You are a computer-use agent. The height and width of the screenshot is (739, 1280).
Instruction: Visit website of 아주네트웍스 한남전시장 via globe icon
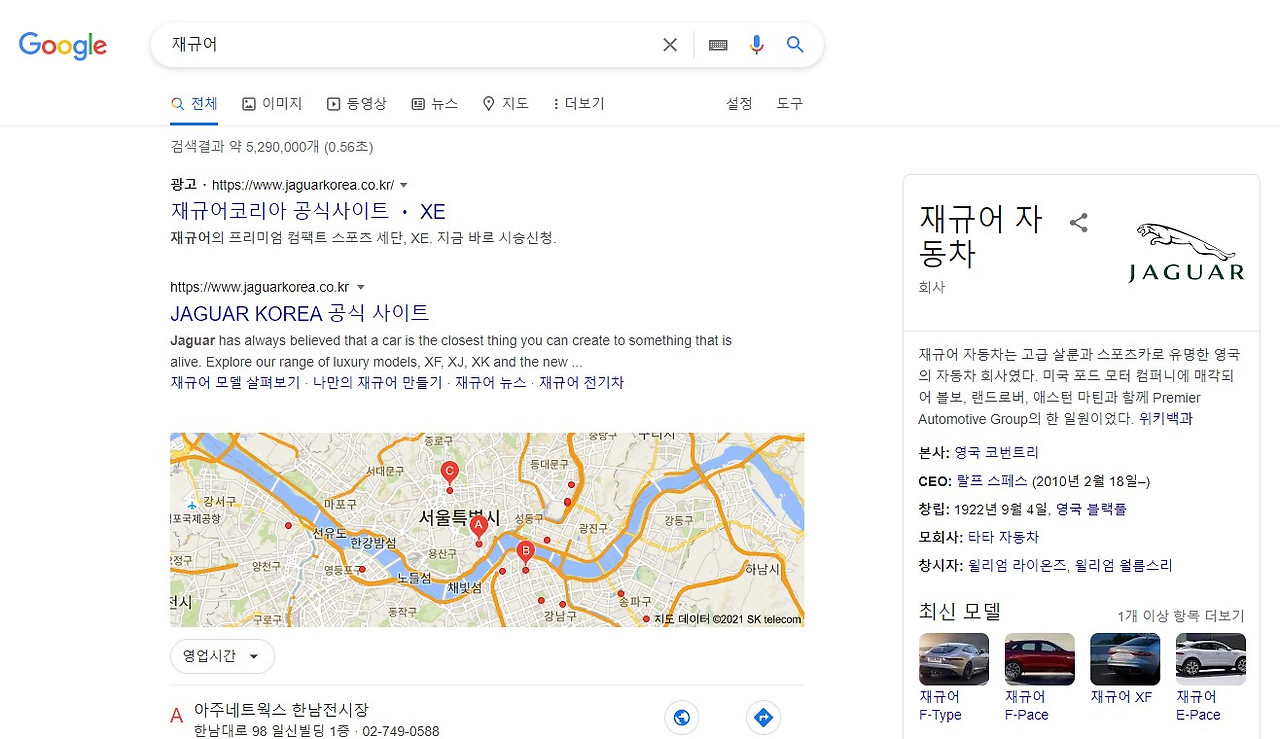pos(682,717)
